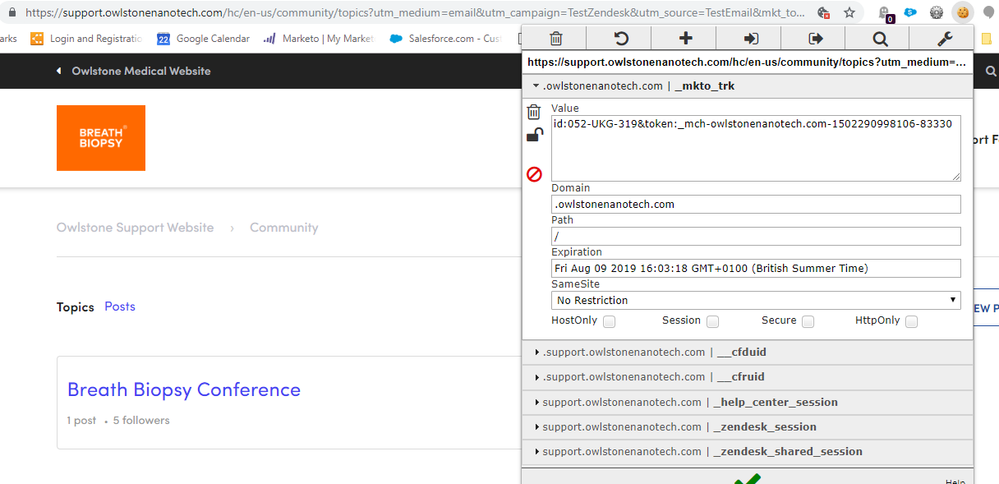Block the _mkto_trk cookie with red icon

[x=534, y=174]
